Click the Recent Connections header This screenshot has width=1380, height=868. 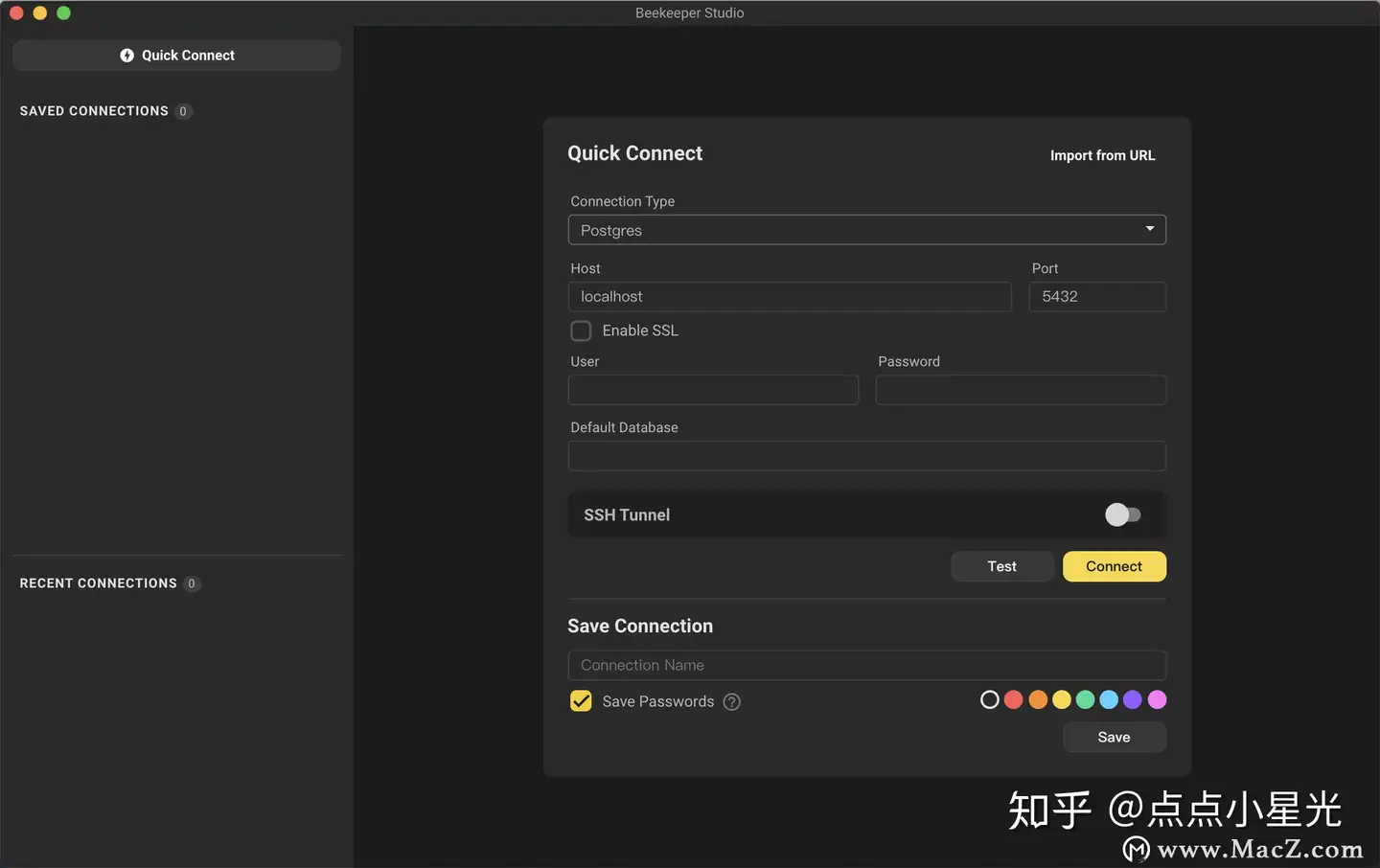point(98,583)
